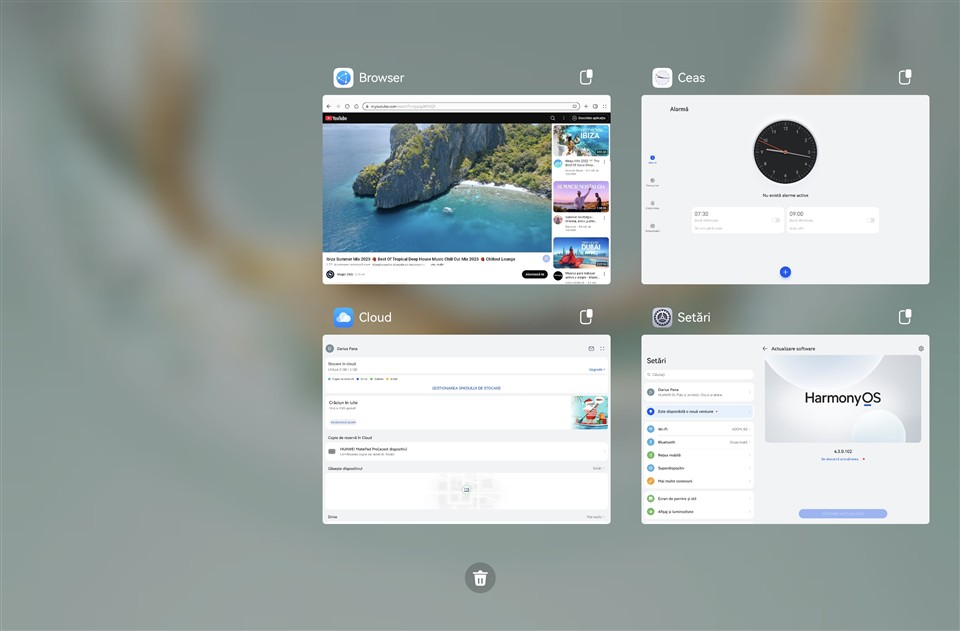960x631 pixels.
Task: Click the search field in Setări
Action: (x=698, y=374)
